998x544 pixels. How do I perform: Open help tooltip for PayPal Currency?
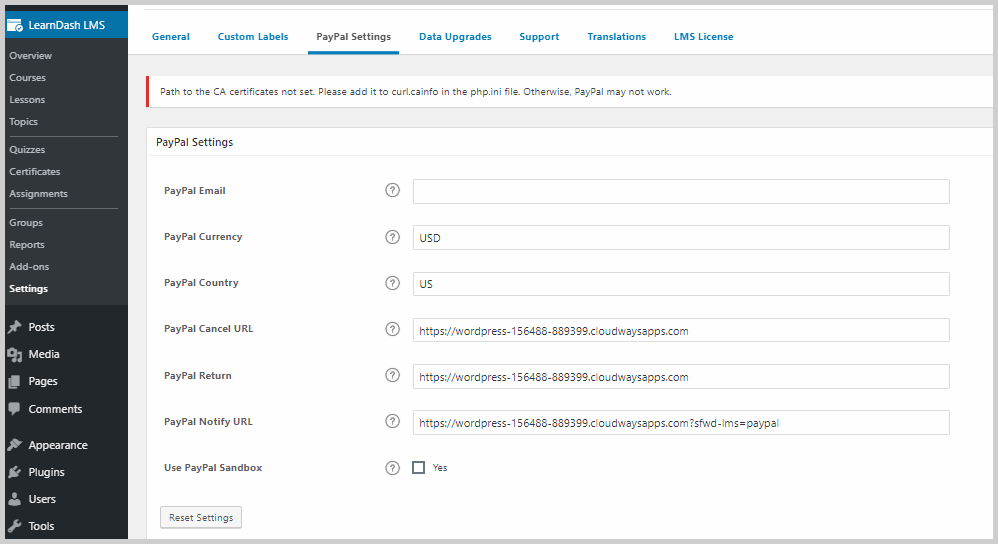tap(393, 237)
